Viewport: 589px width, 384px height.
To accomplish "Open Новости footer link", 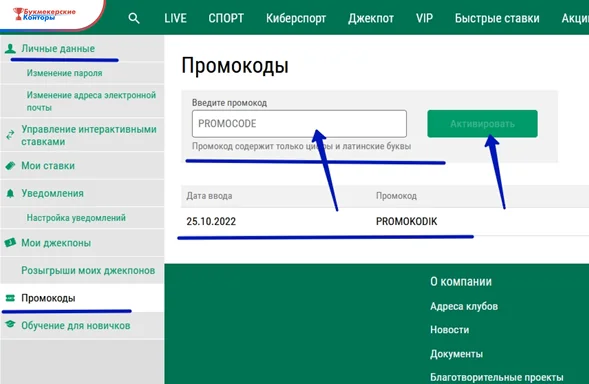I will (450, 330).
